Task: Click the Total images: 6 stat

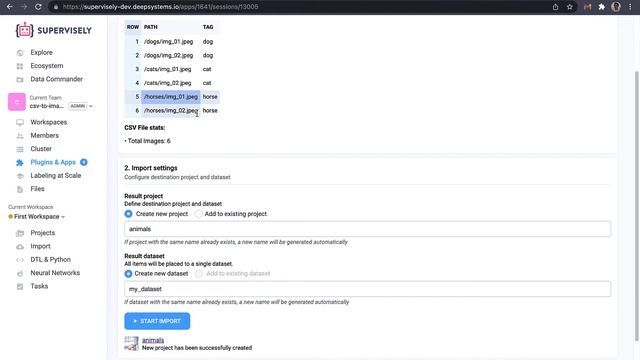Action: click(147, 141)
